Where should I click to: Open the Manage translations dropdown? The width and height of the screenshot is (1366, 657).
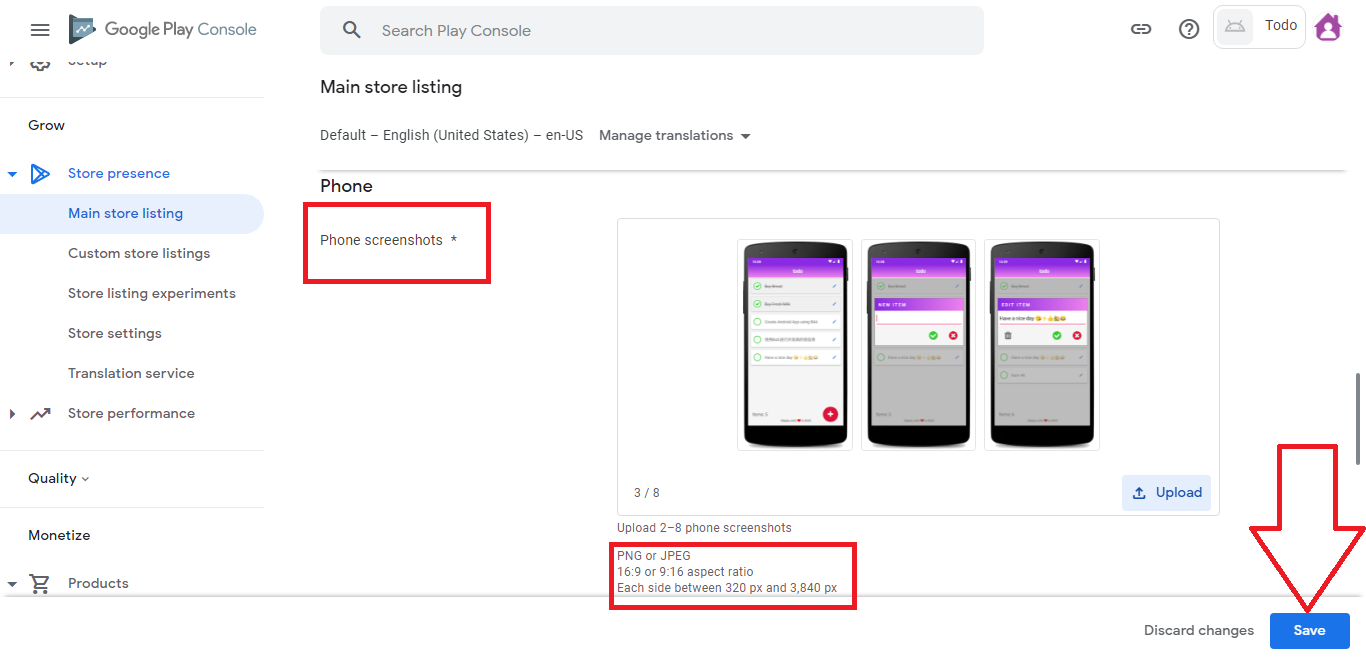click(x=674, y=136)
